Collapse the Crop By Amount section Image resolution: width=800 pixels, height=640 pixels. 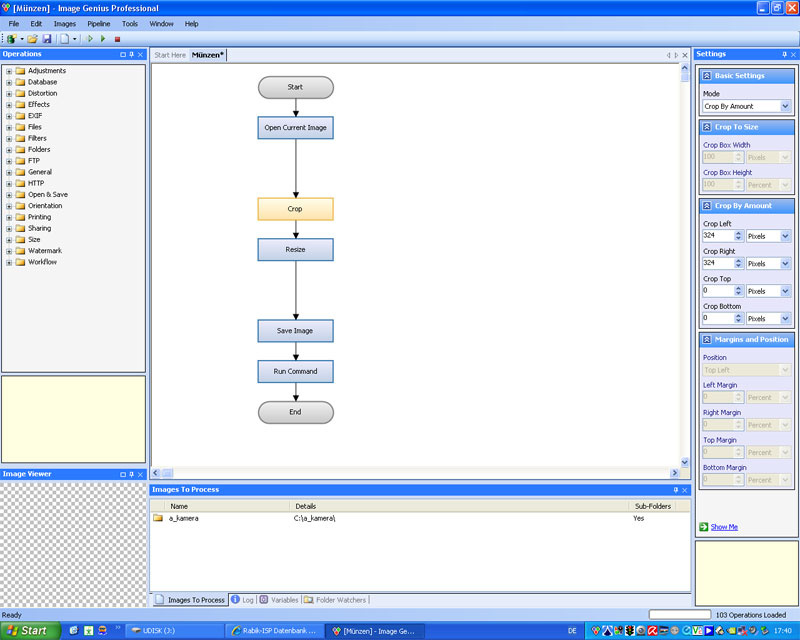point(707,206)
